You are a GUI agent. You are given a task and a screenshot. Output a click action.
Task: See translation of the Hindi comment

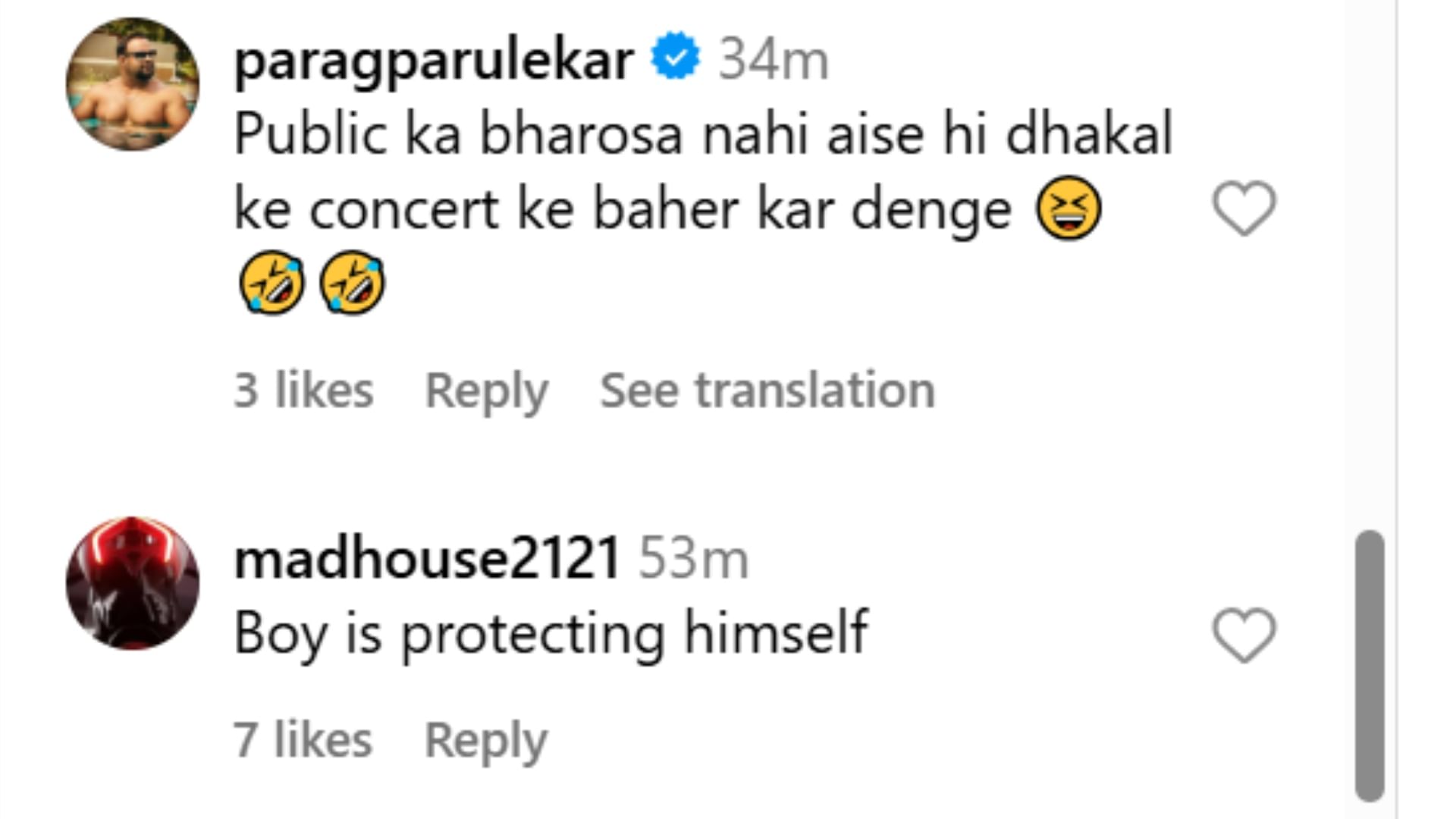pos(767,390)
